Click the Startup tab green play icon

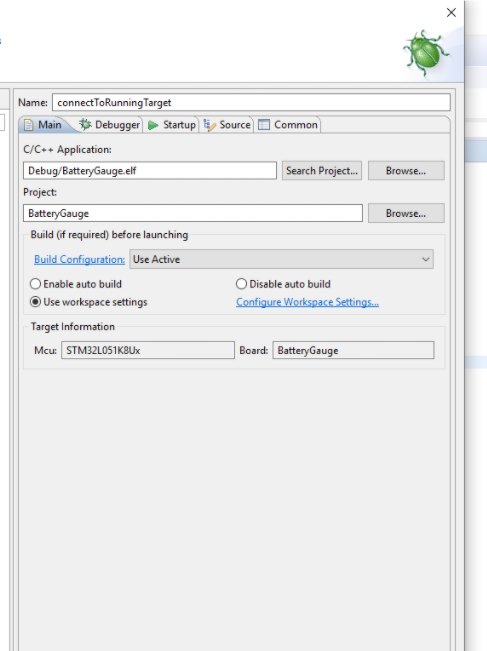coord(153,125)
